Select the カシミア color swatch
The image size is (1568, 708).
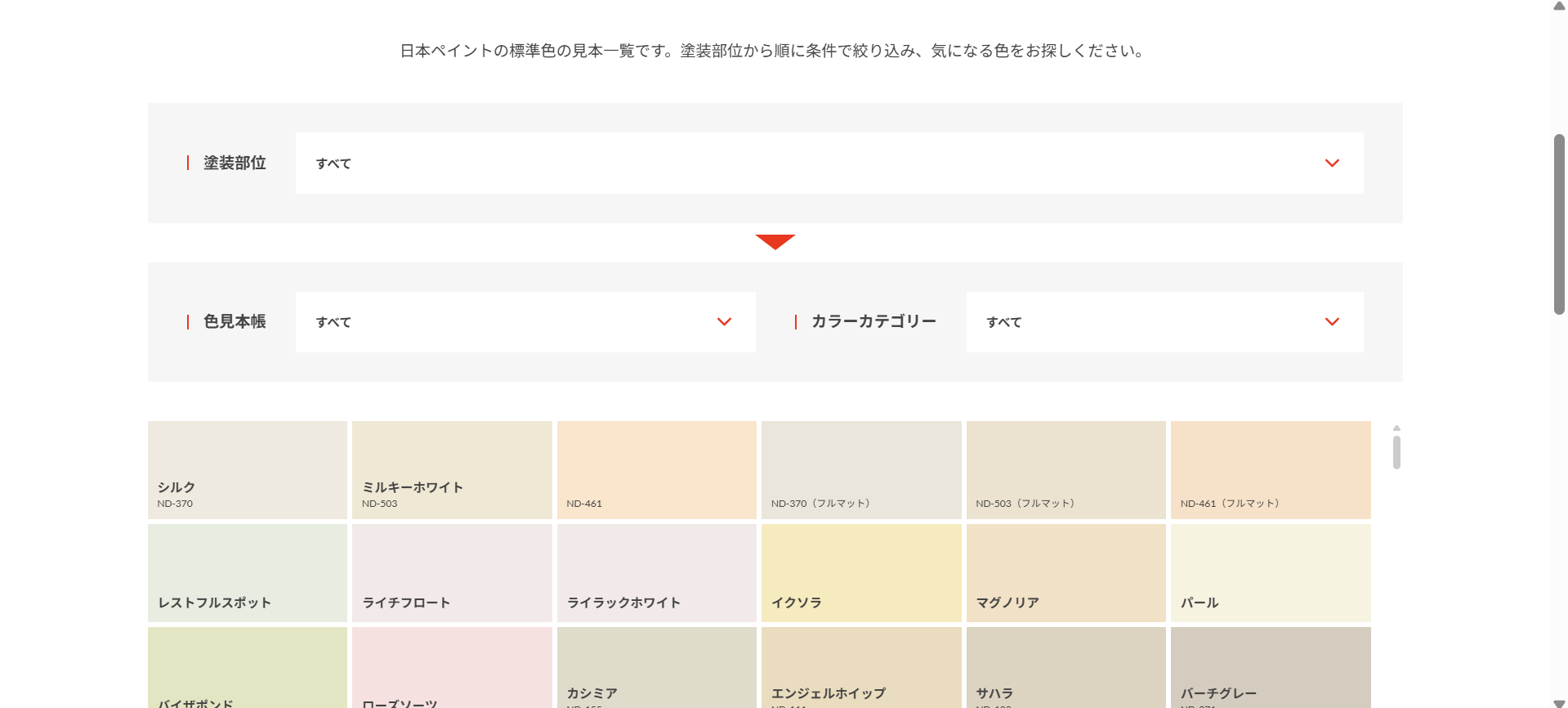tap(656, 667)
